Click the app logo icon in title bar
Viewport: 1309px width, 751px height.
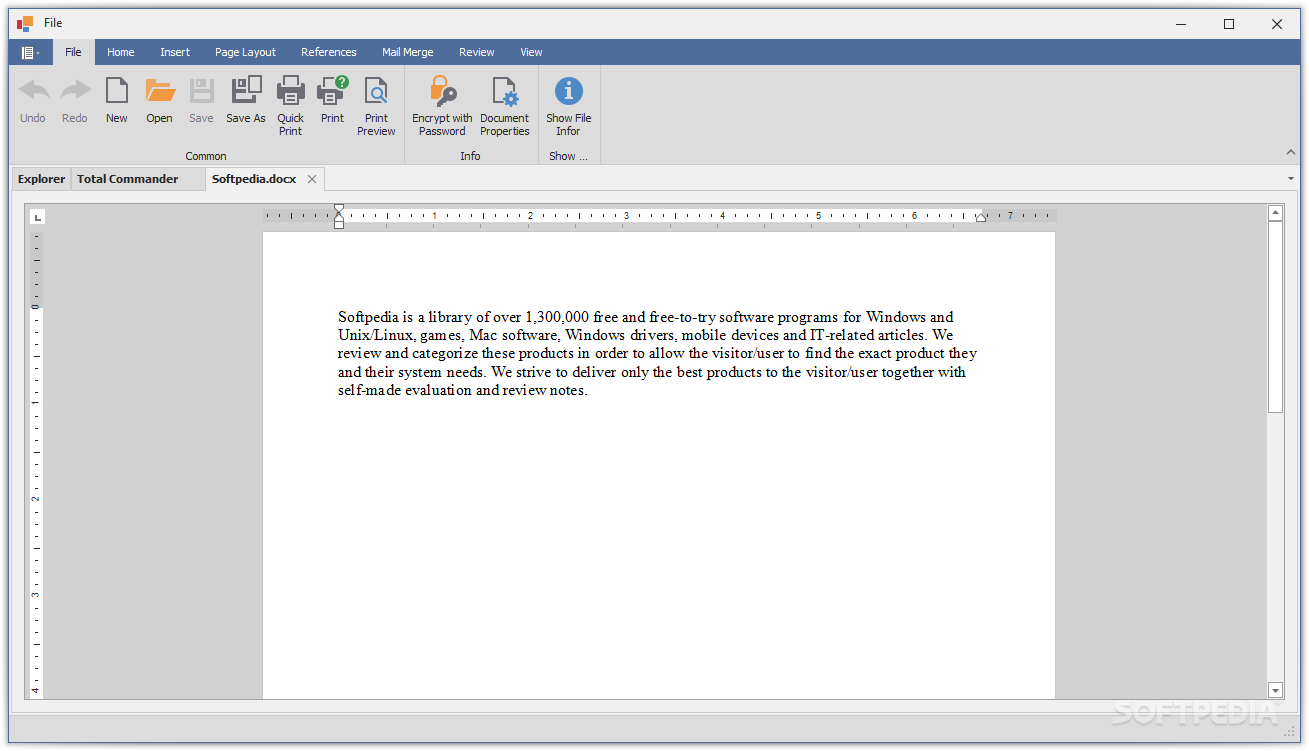(x=25, y=24)
